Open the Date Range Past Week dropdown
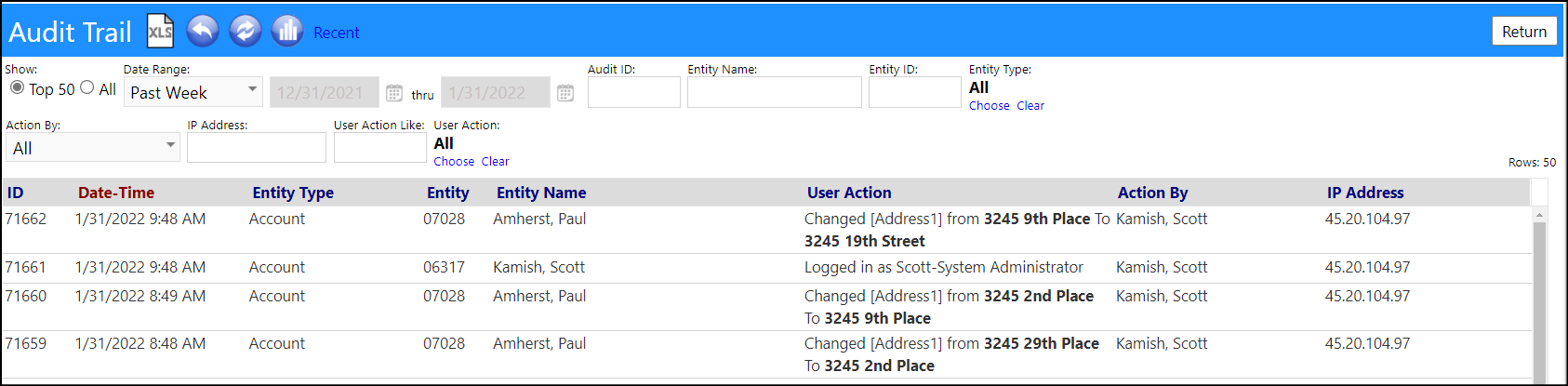 tap(193, 92)
